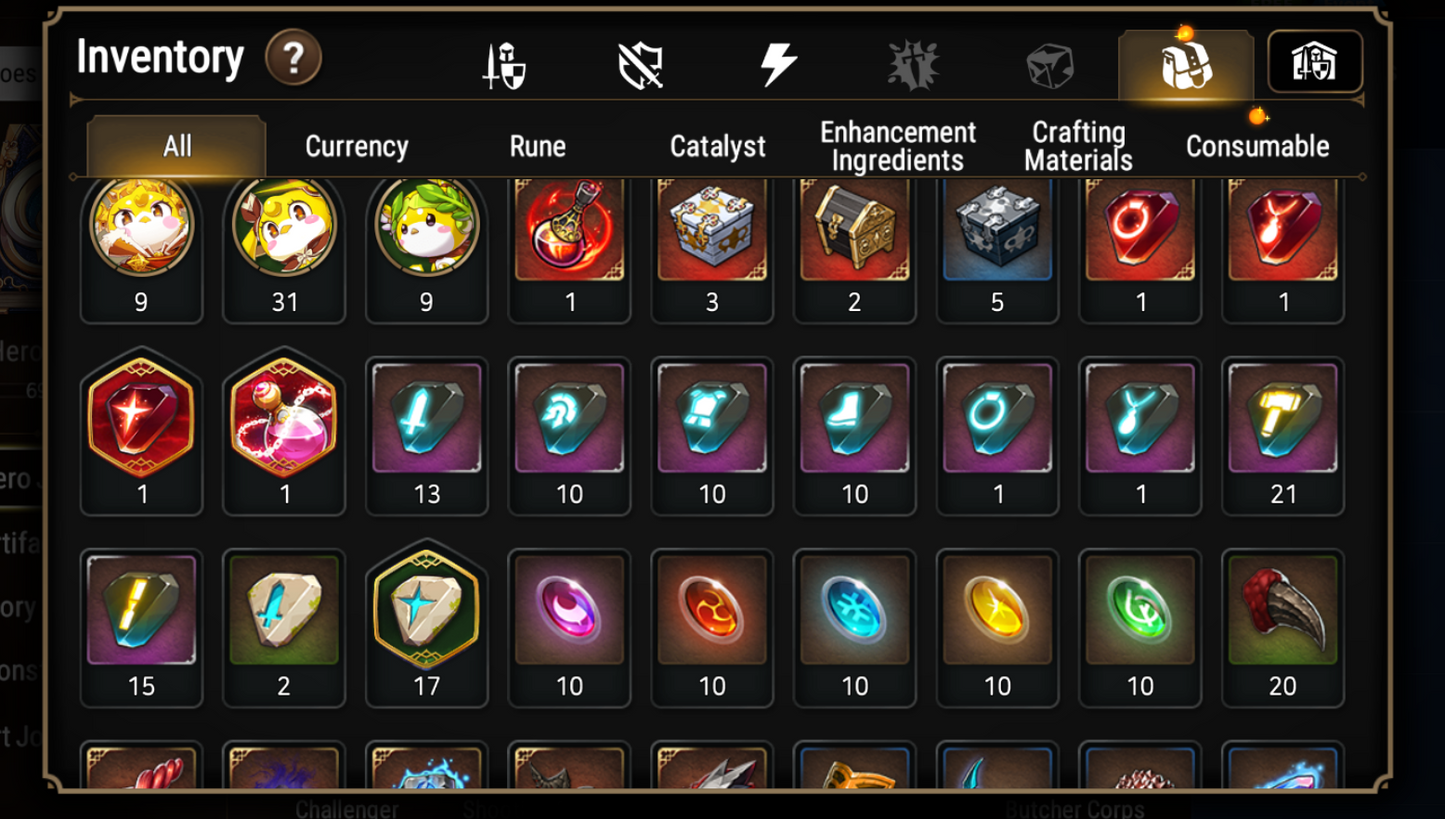
Task: Open the Catalyst tab
Action: tap(718, 147)
